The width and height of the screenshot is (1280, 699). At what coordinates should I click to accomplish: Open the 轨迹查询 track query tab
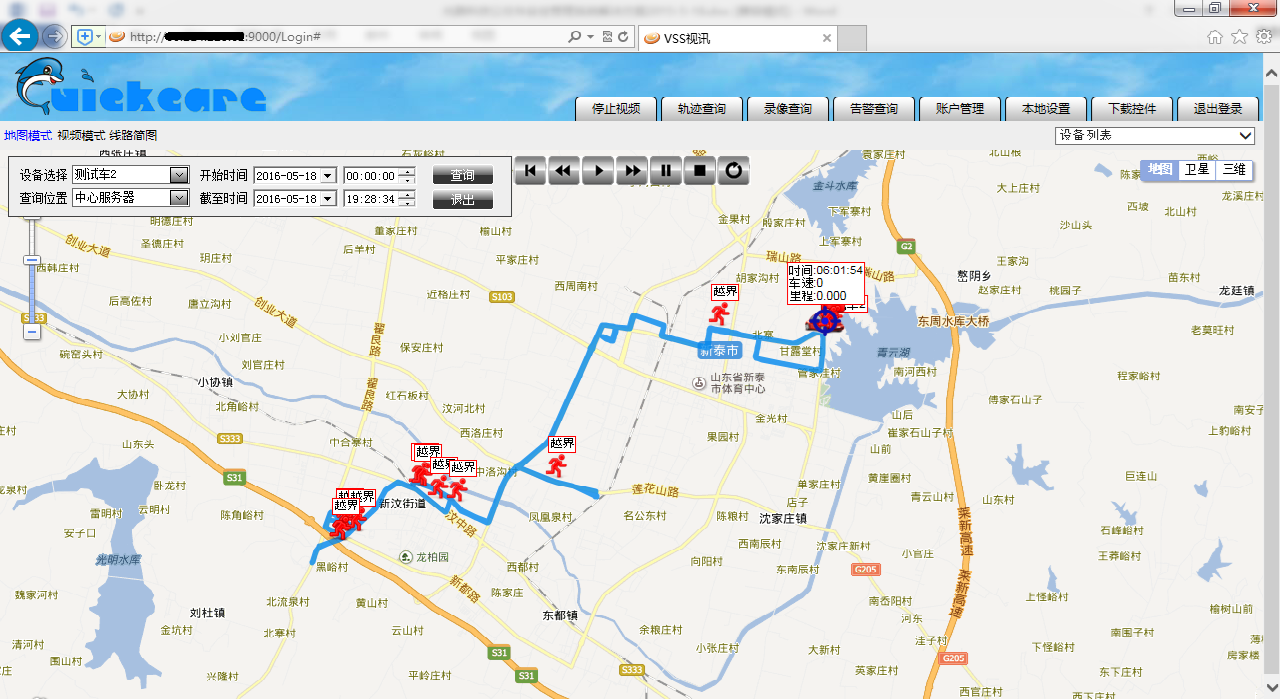click(x=701, y=109)
